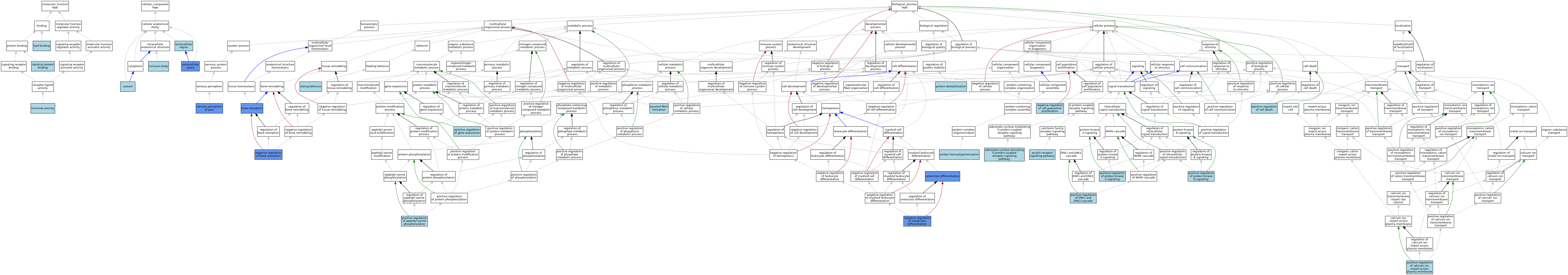1568x275 pixels.
Task: Click the 'establishment of localization' node
Action: [1403, 46]
